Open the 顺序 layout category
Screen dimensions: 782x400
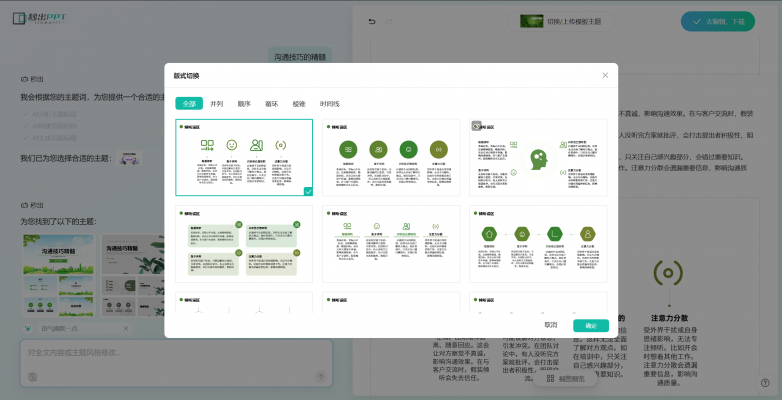point(244,103)
